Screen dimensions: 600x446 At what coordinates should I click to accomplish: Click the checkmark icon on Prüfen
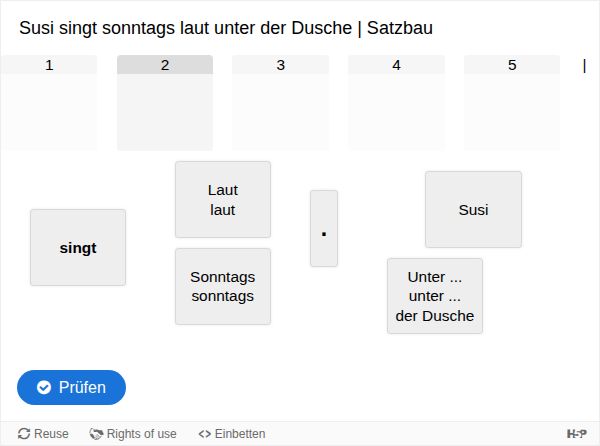44,387
